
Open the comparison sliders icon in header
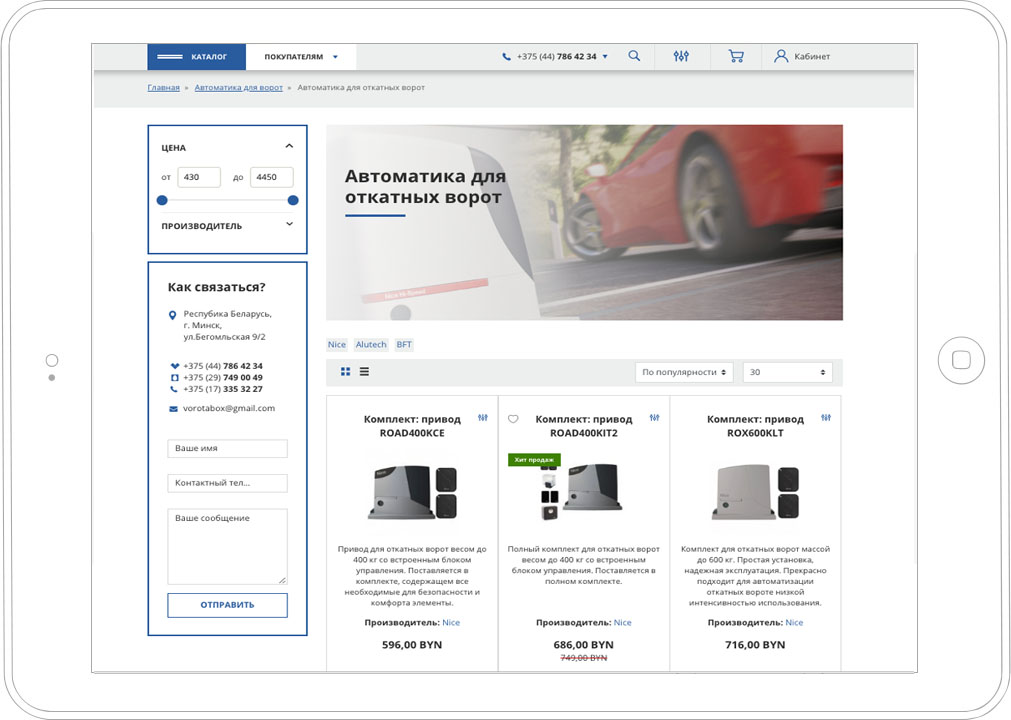681,56
